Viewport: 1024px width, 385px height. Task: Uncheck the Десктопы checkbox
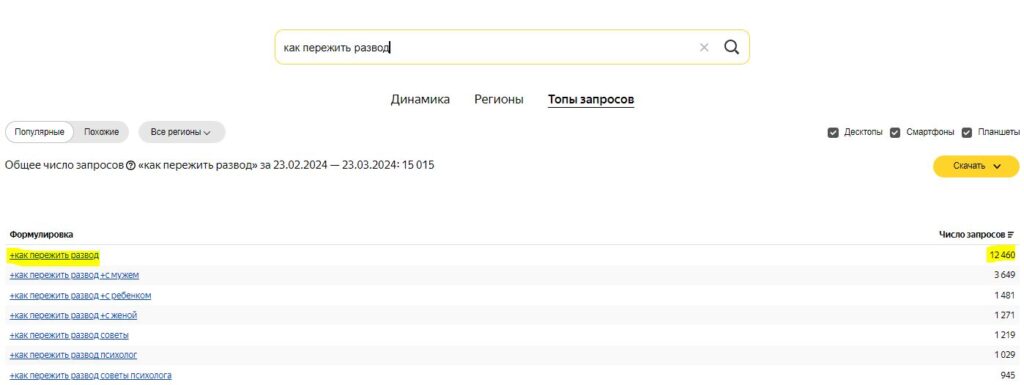point(833,132)
